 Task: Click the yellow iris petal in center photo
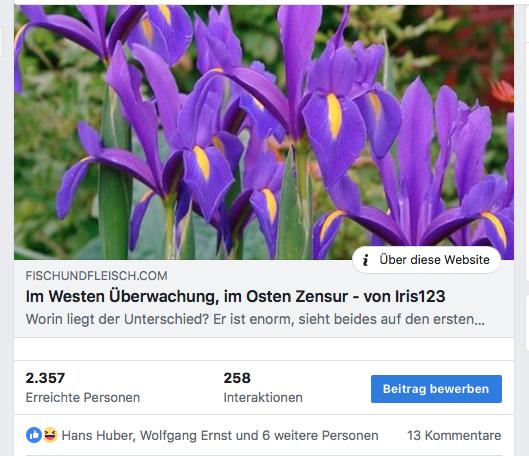[x=334, y=115]
